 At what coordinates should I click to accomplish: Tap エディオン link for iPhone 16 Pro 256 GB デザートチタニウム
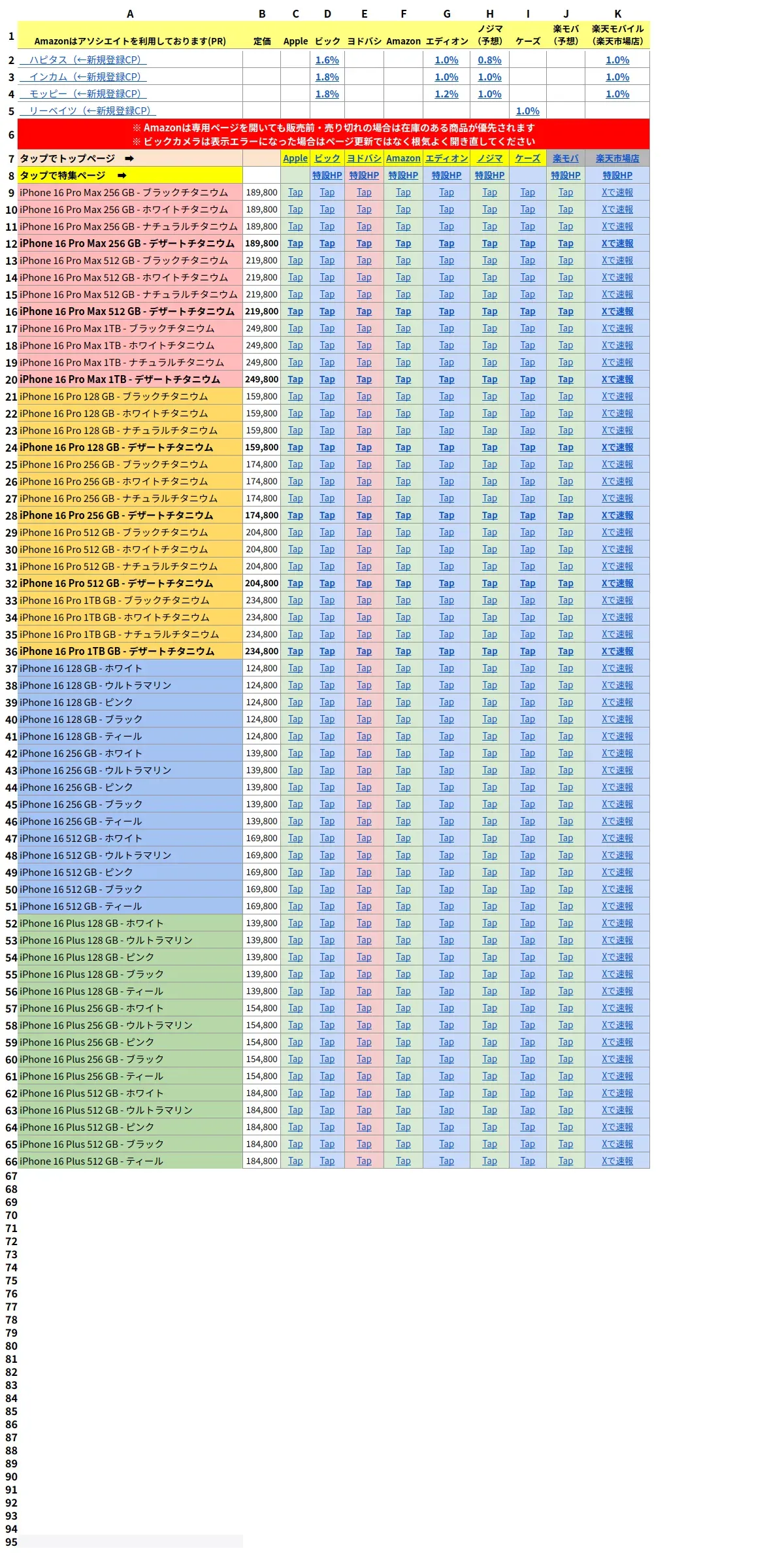pos(447,515)
